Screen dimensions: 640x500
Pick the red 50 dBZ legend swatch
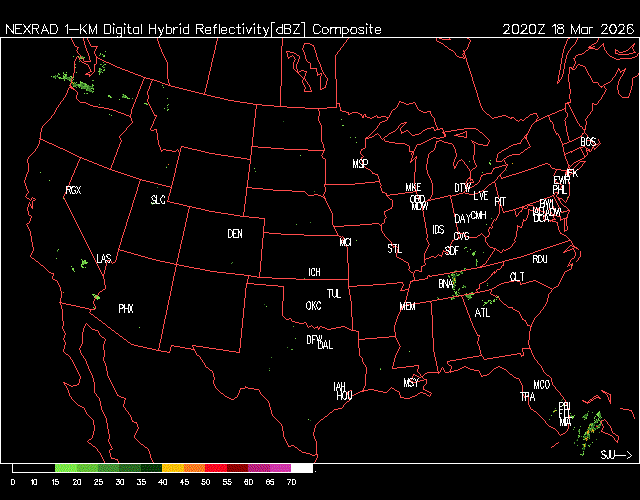coord(215,468)
